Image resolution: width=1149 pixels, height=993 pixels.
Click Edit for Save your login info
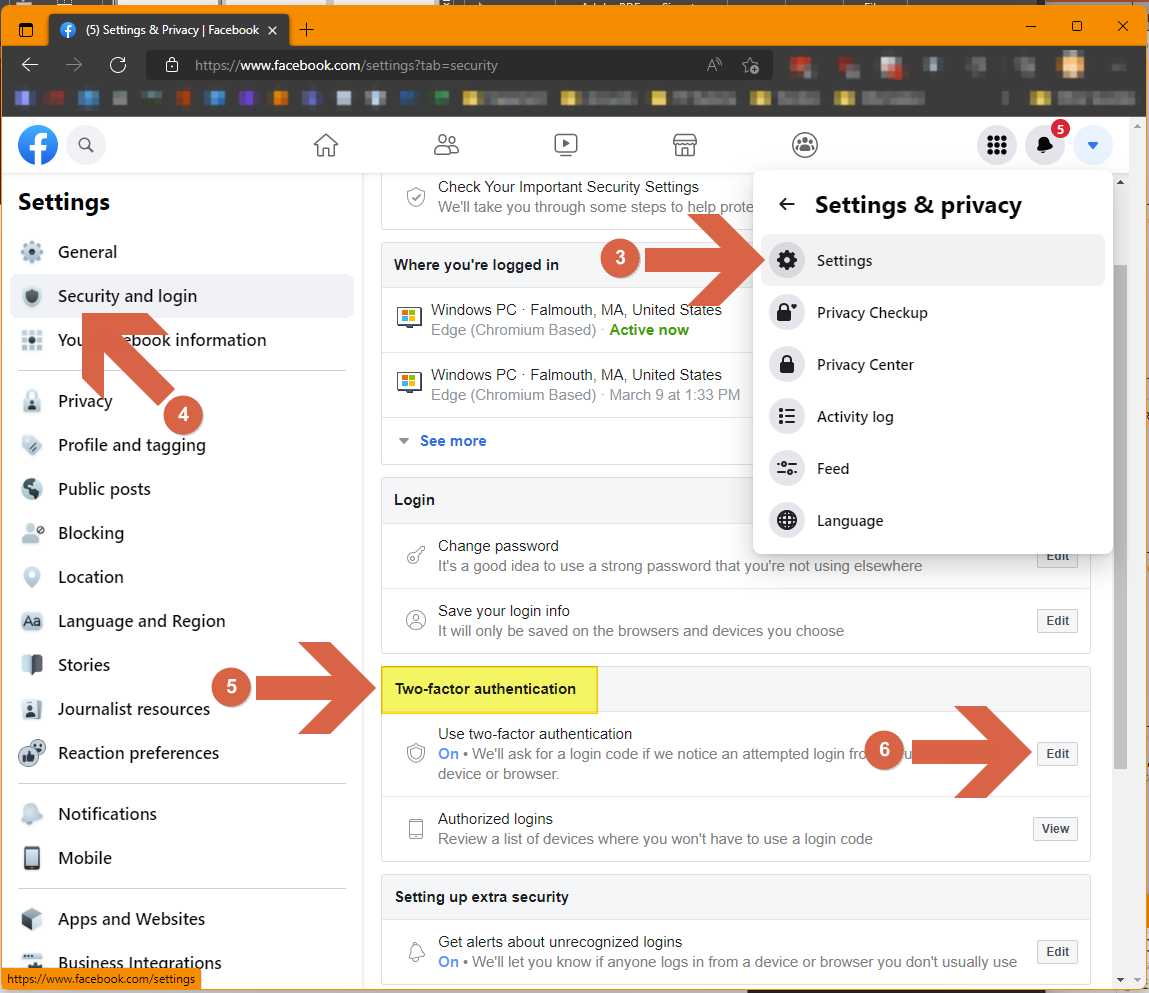point(1057,621)
